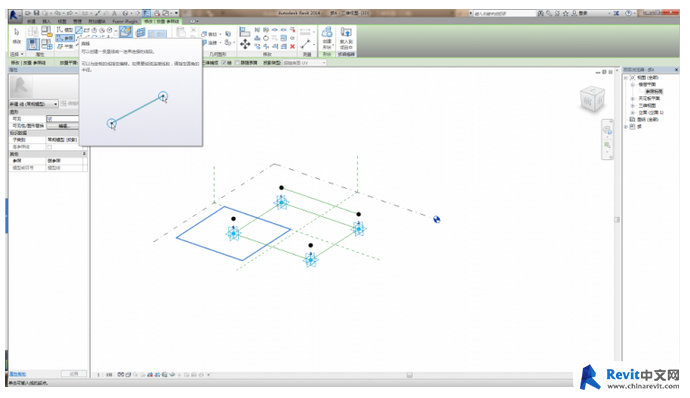Click the Properties palette icon in ribbon
Viewport: 690px width, 398px height.
click(33, 44)
